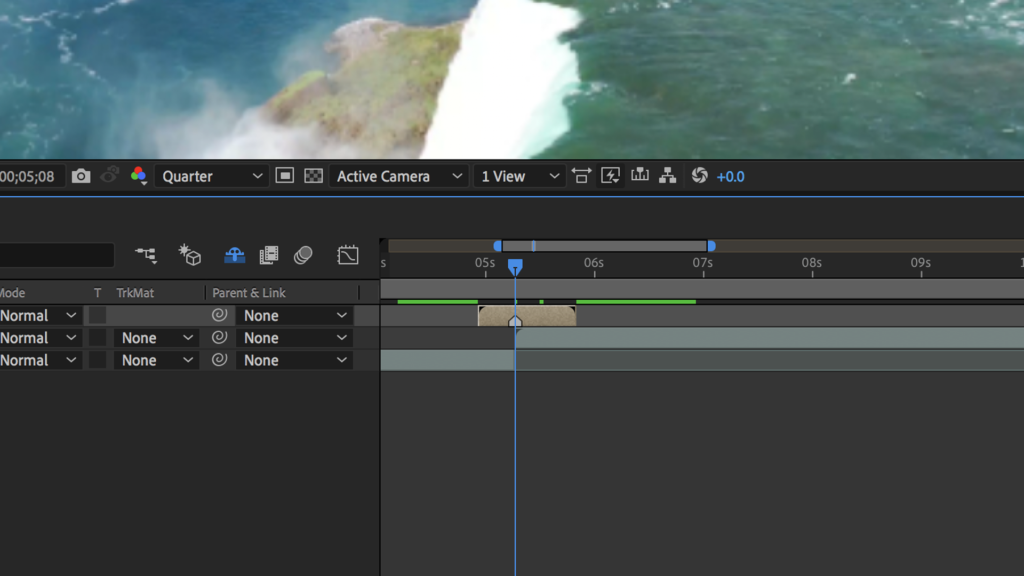
Task: Click the Parent & Link column header
Action: coord(249,293)
